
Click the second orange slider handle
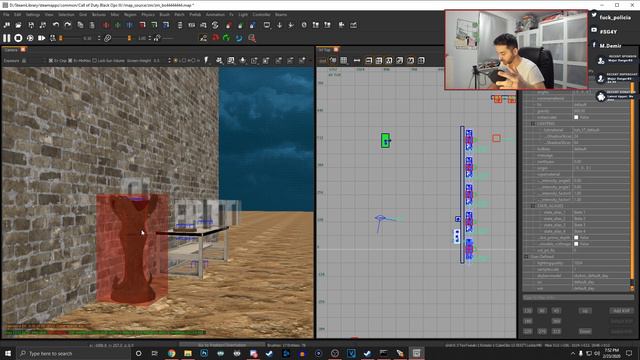[x=129, y=38]
